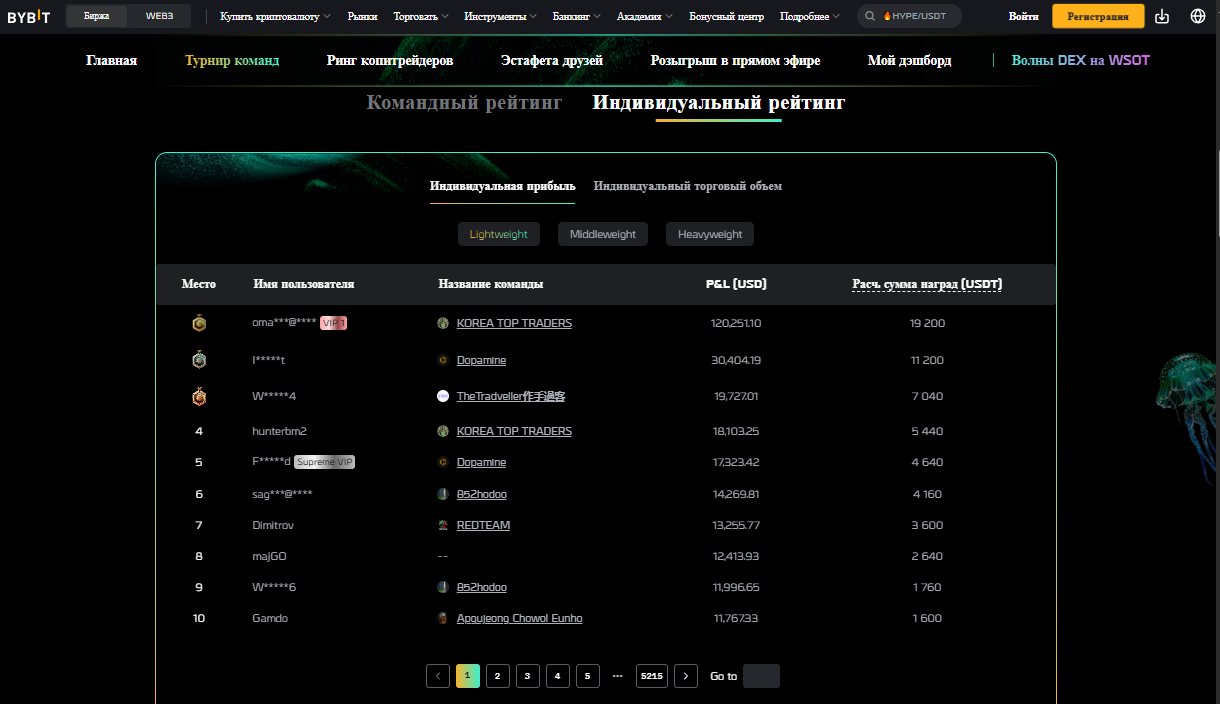Open Apgujeong Chowol Eunho team link
This screenshot has width=1220, height=704.
point(519,618)
